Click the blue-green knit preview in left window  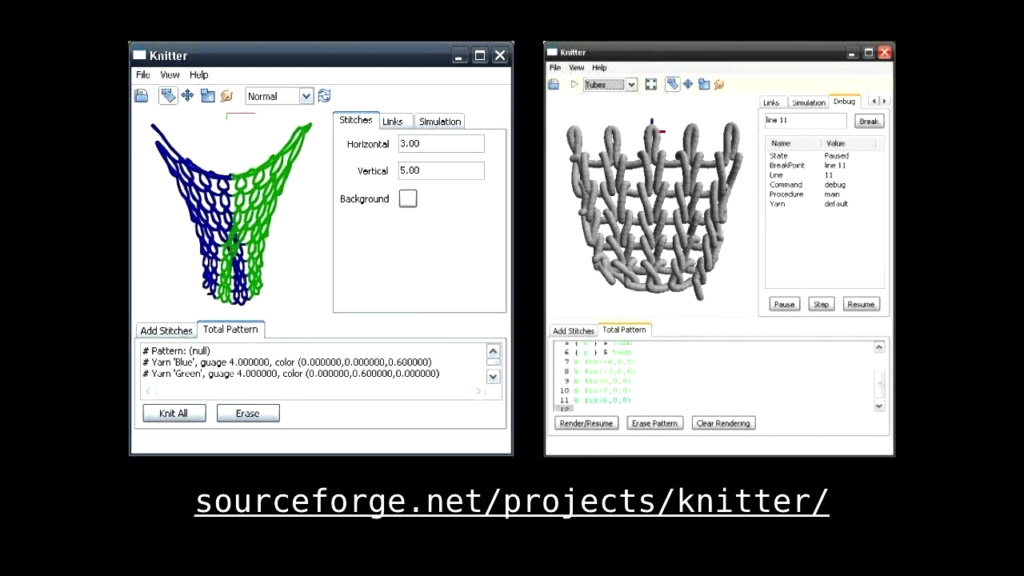(232, 214)
